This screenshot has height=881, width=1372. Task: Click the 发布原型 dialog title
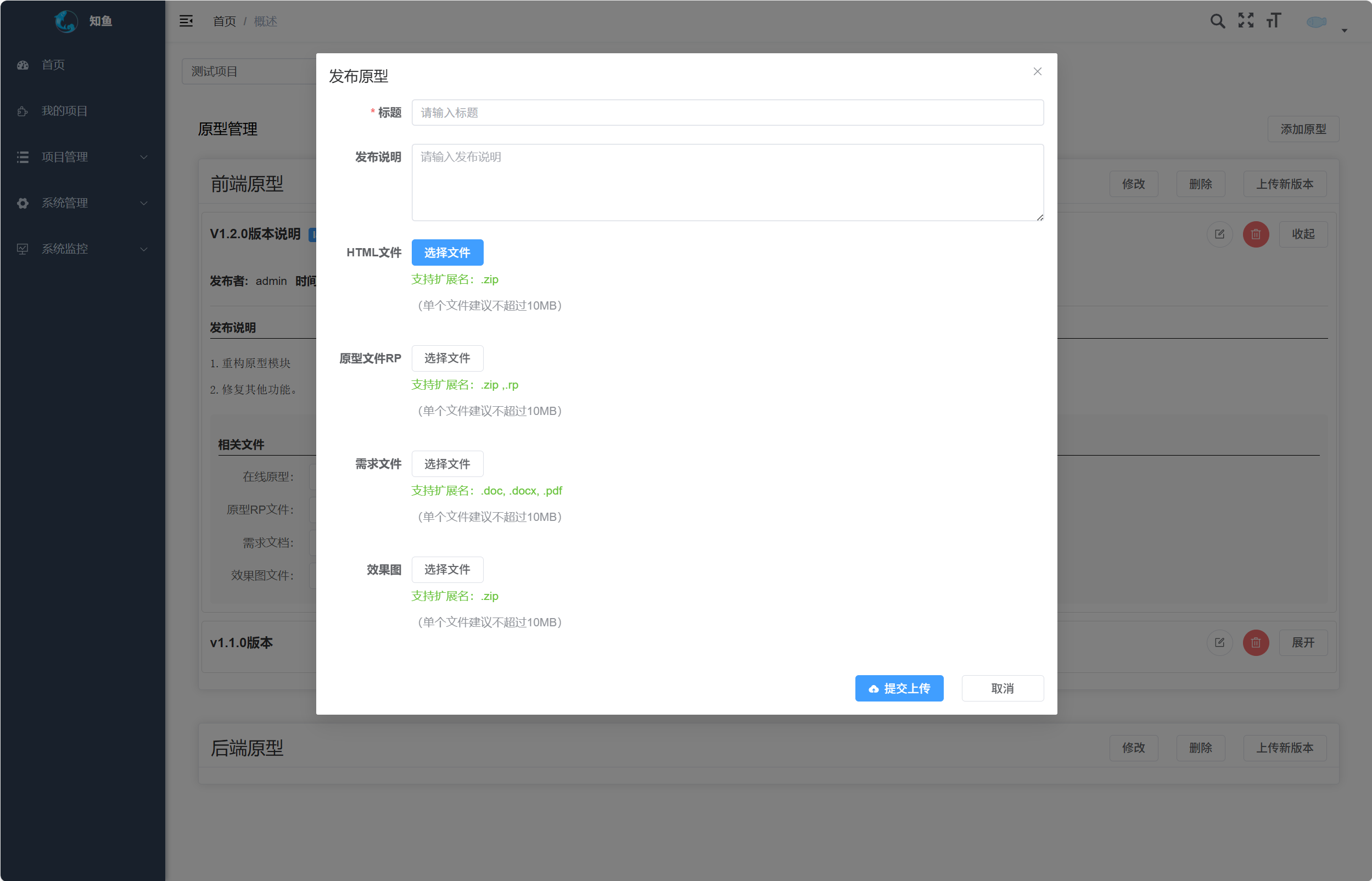358,76
